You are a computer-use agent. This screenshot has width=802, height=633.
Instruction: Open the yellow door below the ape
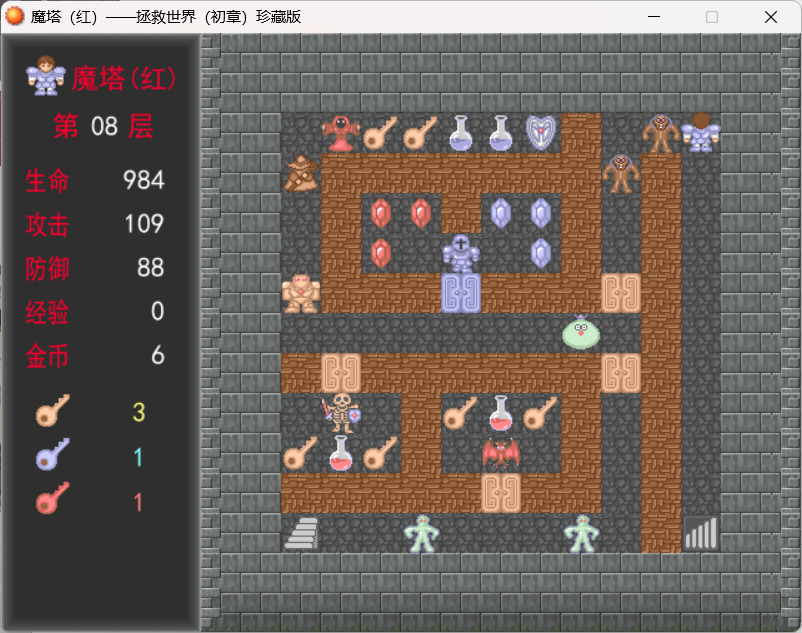(x=621, y=293)
